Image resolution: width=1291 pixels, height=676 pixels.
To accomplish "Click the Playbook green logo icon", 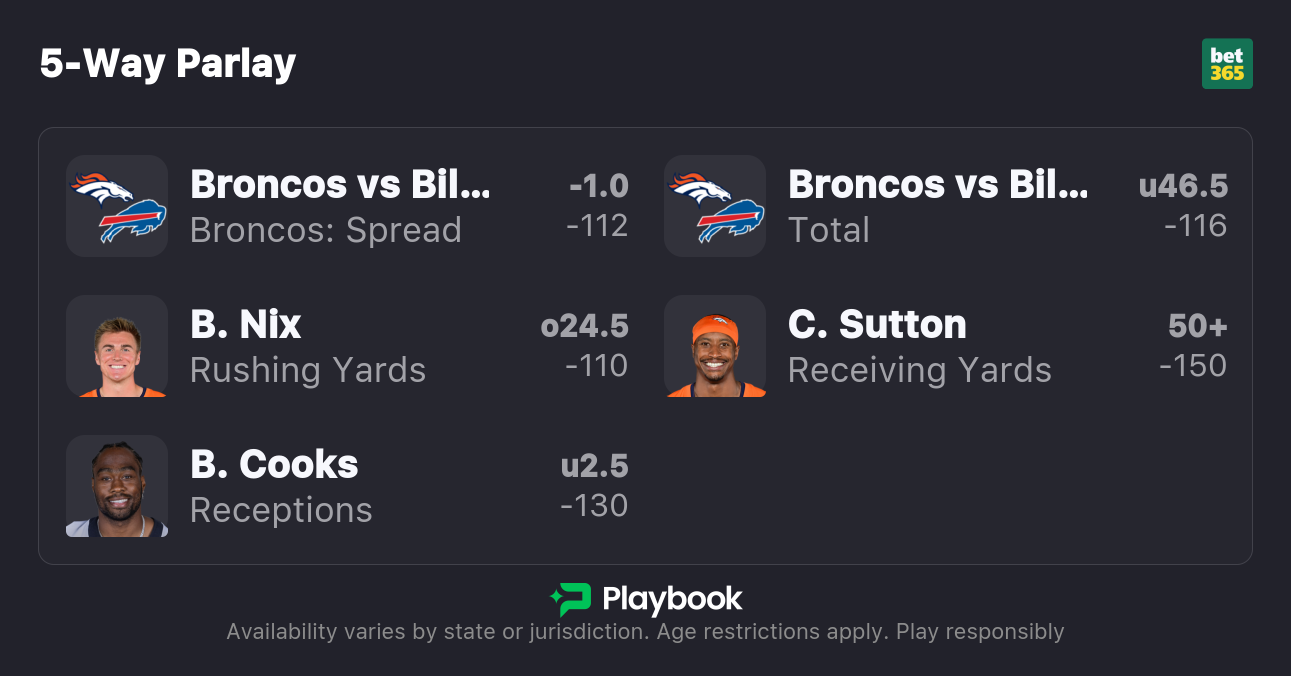I will 571,599.
